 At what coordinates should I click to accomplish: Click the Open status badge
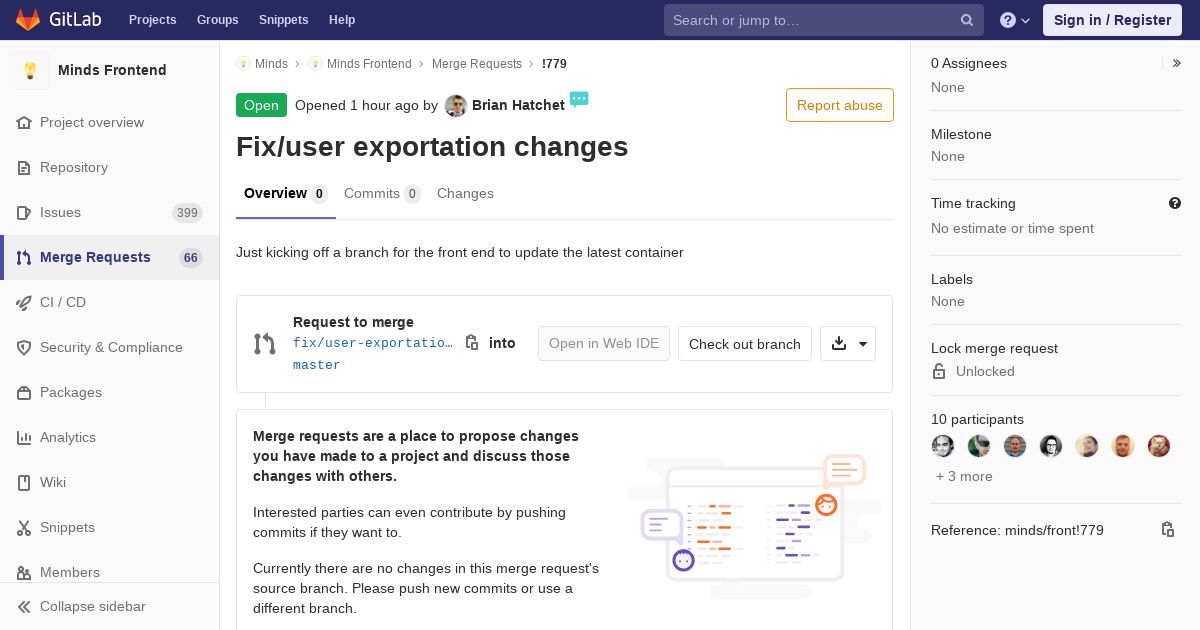coord(261,105)
